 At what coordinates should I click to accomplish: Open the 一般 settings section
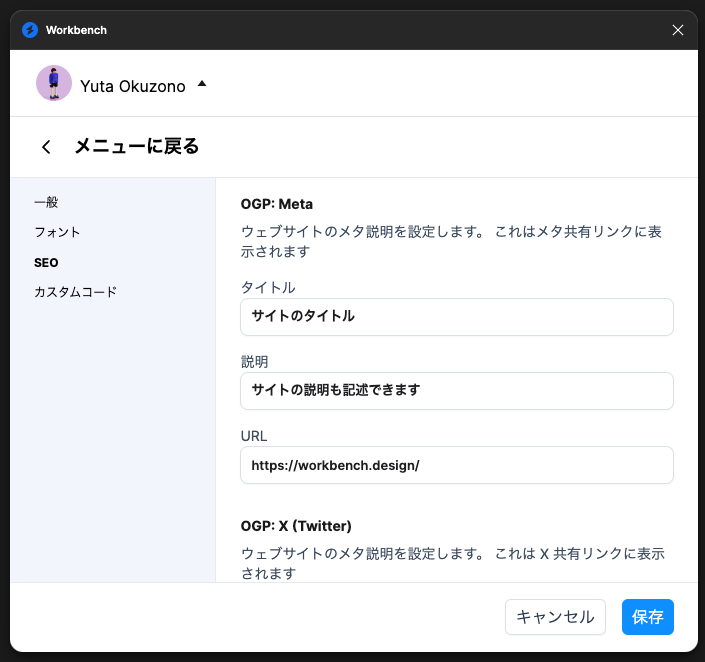pos(46,202)
